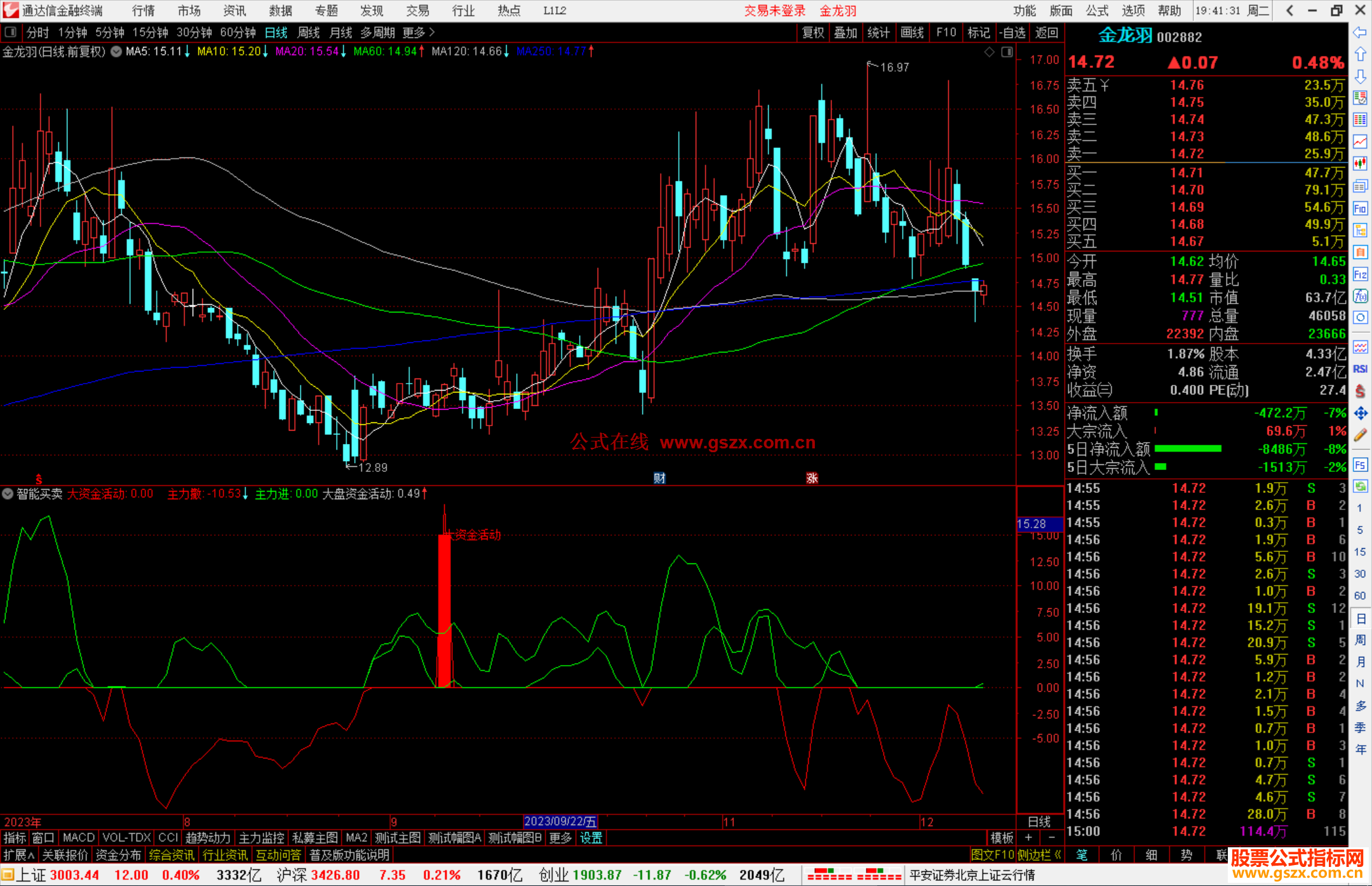Image resolution: width=1372 pixels, height=886 pixels.
Task: Open the f(x) formula sidebar icon
Action: point(1360,297)
